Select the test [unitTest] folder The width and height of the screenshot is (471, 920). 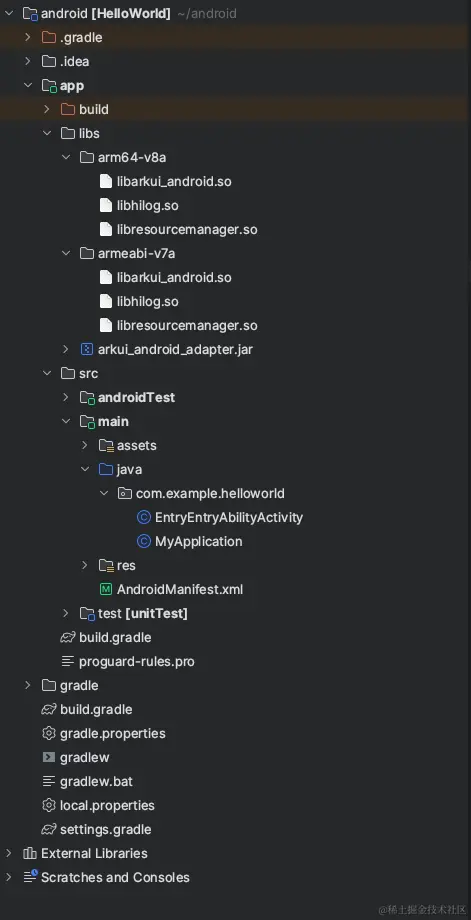(134, 613)
